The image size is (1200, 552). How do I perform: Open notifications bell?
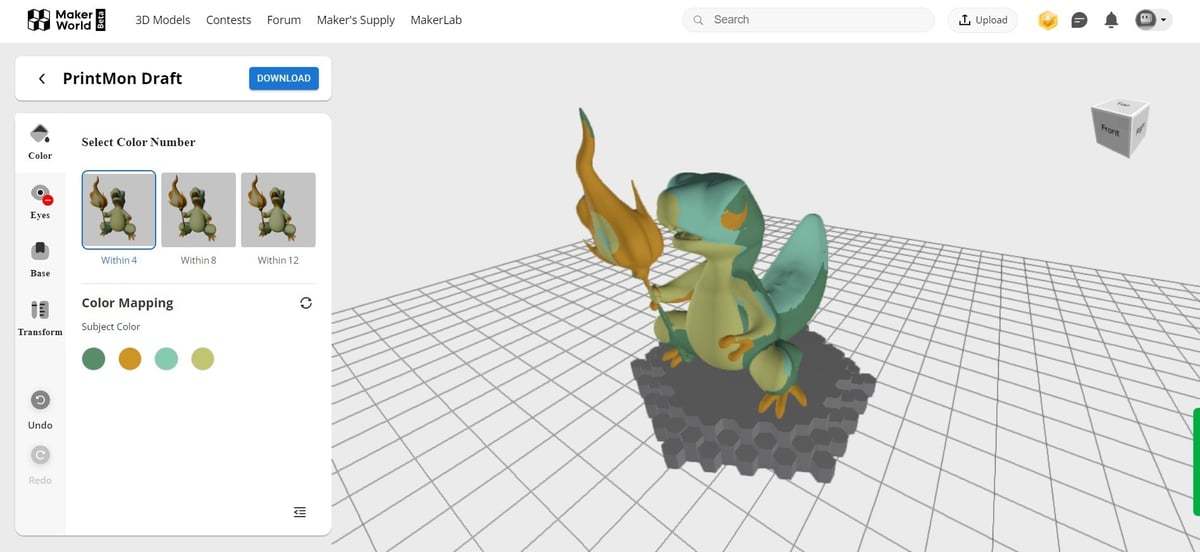pyautogui.click(x=1111, y=20)
